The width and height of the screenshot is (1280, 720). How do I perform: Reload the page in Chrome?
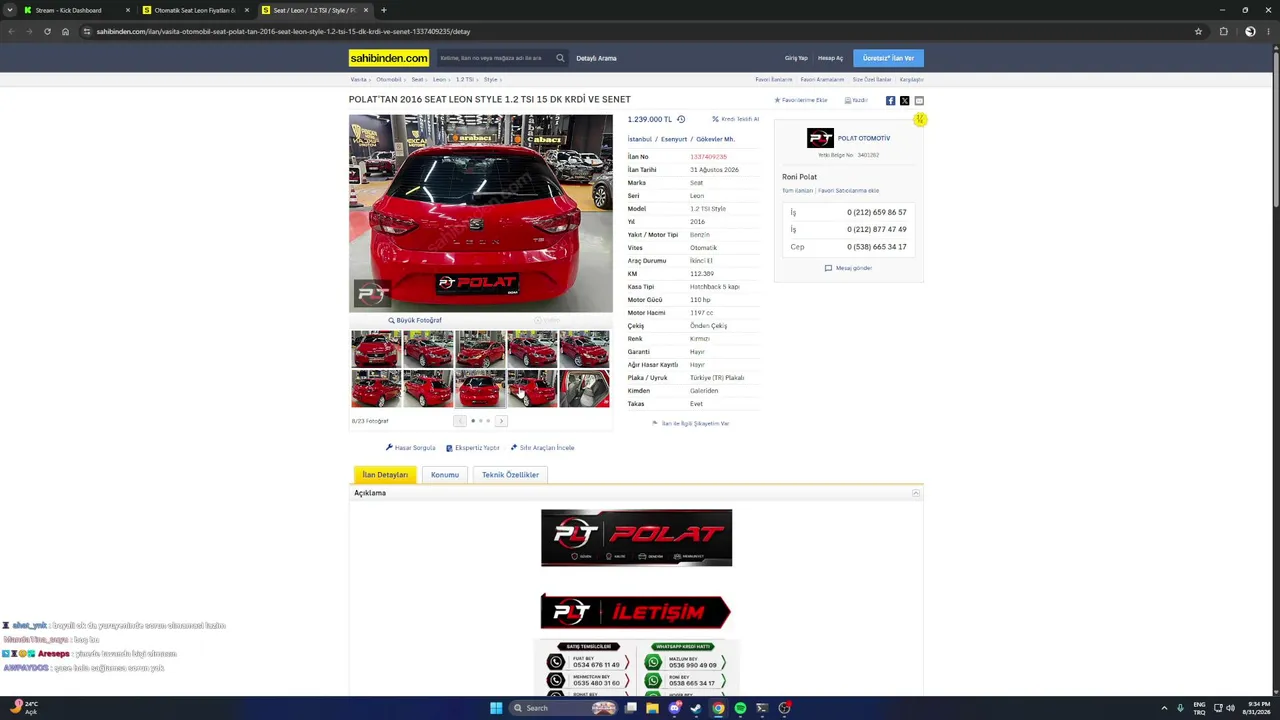click(47, 31)
